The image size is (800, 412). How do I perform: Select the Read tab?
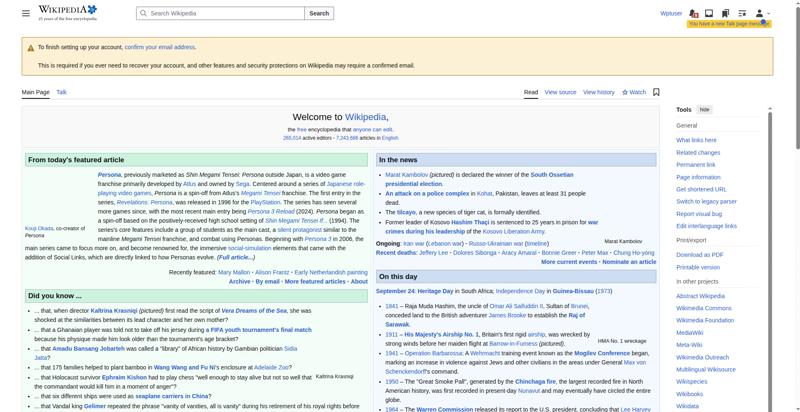(531, 92)
